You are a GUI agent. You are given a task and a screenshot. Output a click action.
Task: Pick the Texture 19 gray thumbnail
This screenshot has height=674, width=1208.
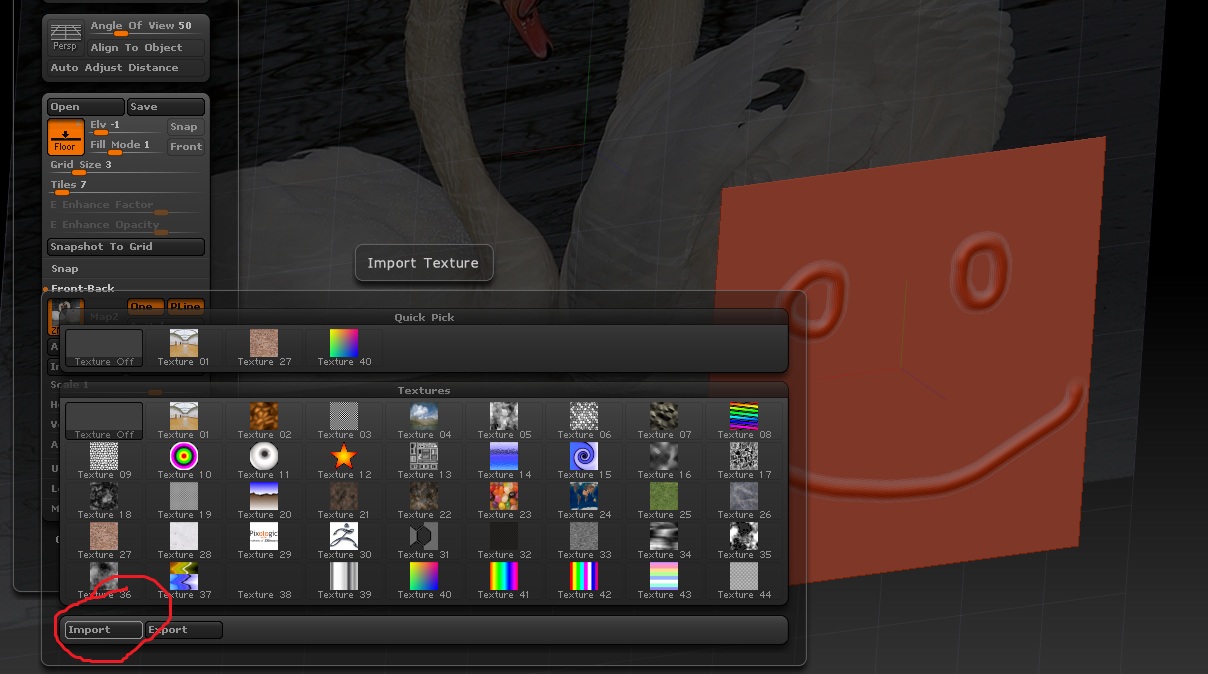pos(184,501)
